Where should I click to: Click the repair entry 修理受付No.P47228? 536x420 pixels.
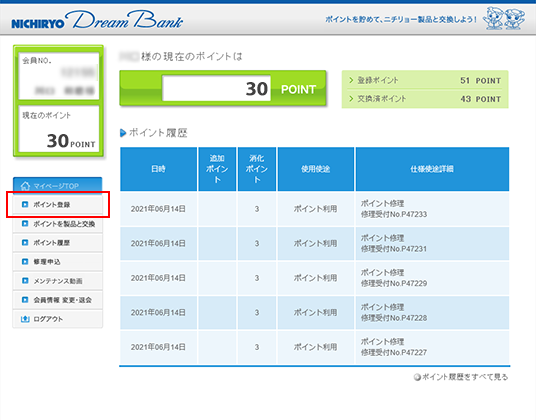[x=394, y=318]
